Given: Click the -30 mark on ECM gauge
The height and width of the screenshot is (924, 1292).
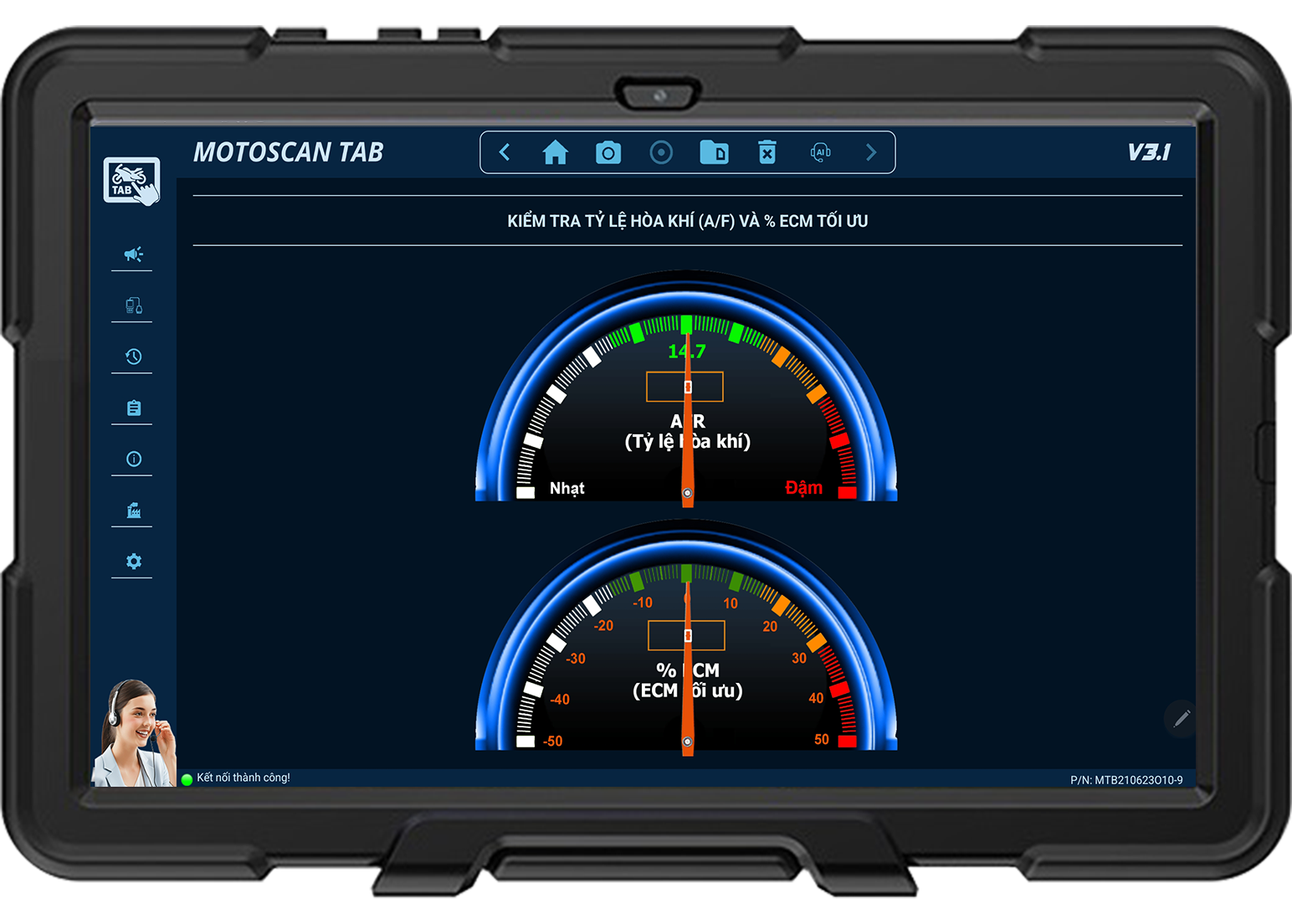Looking at the screenshot, I should [x=576, y=659].
